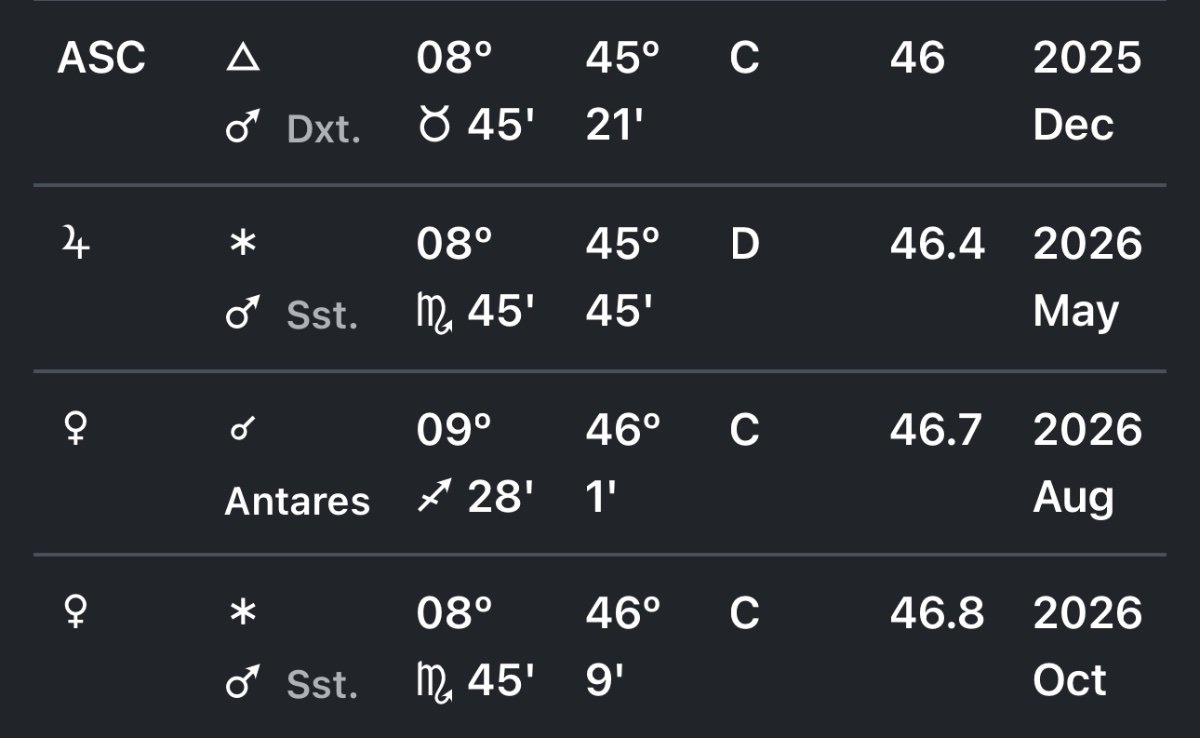
Task: Click the D letter in the Jupiter row
Action: click(x=745, y=245)
